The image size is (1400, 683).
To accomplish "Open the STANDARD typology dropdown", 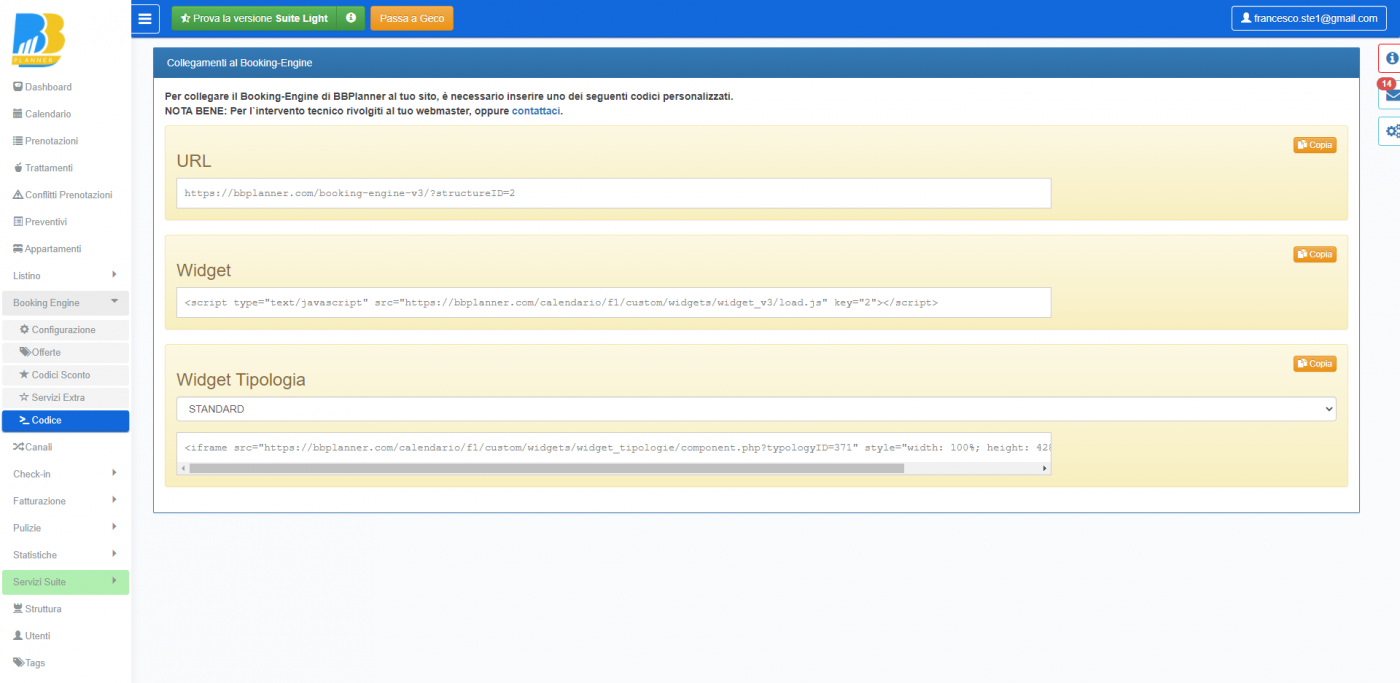I will click(x=756, y=409).
